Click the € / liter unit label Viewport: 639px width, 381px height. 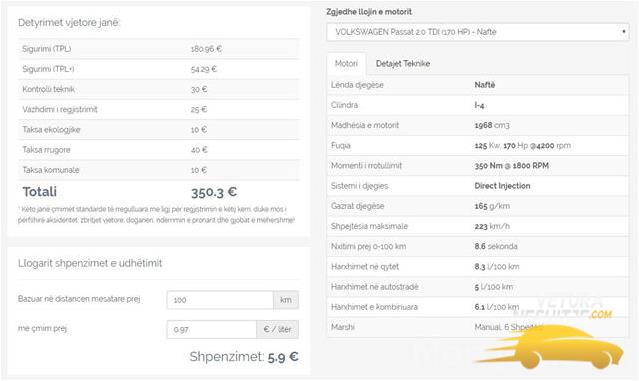pos(278,329)
